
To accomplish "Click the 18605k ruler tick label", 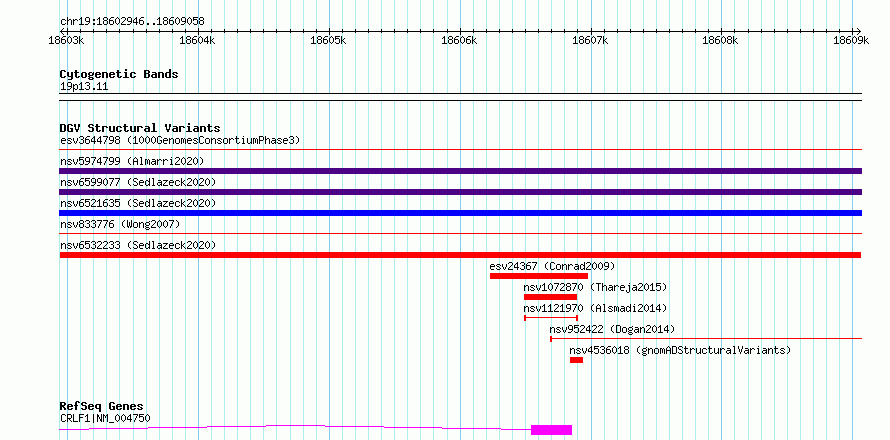I will coord(329,40).
